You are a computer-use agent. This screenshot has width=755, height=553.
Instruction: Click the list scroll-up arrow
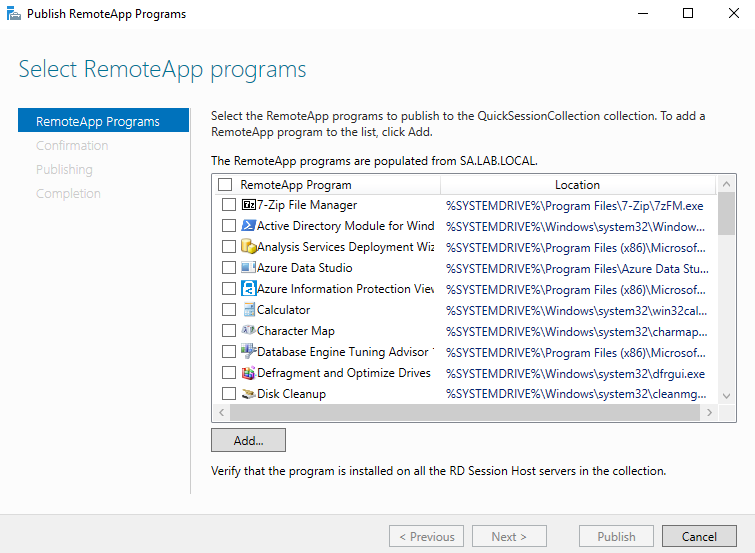coord(727,184)
